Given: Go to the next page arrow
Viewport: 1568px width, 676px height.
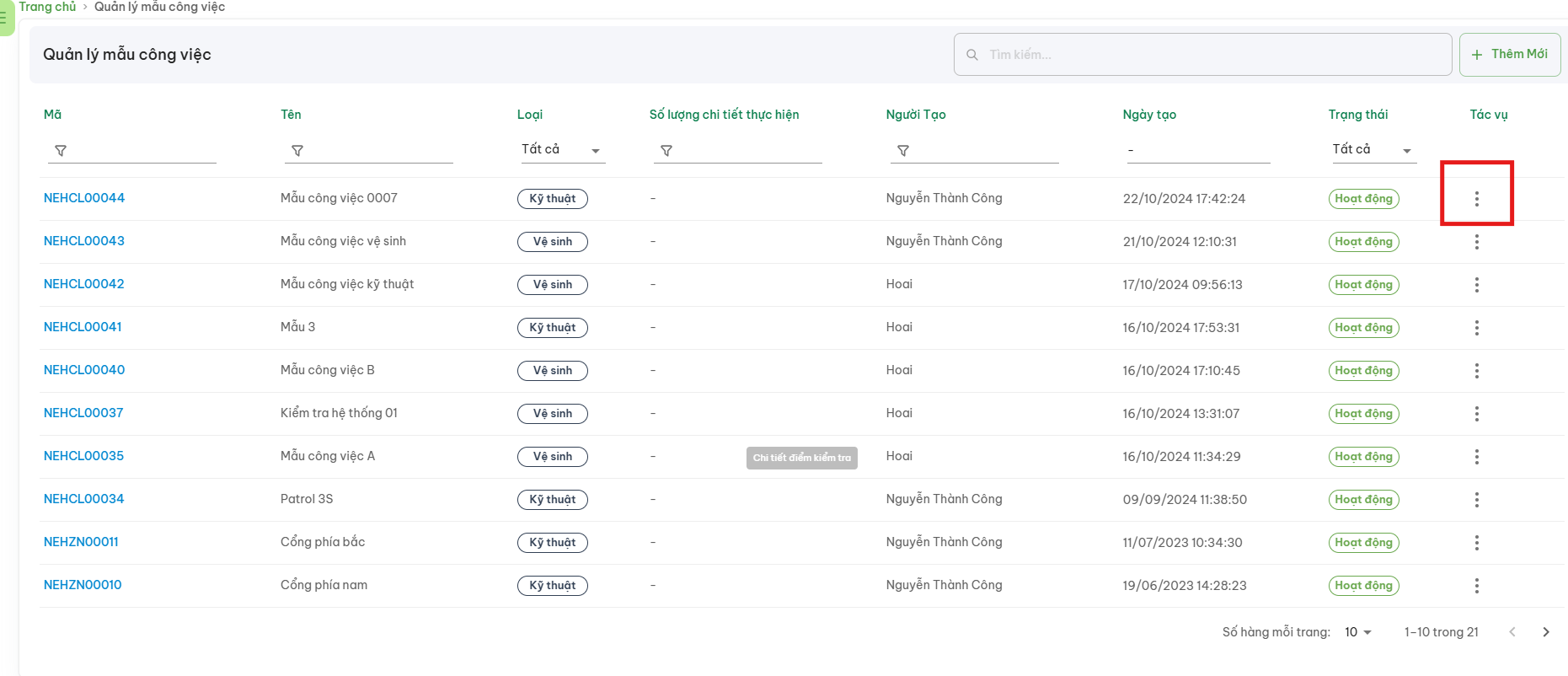Looking at the screenshot, I should [1546, 632].
